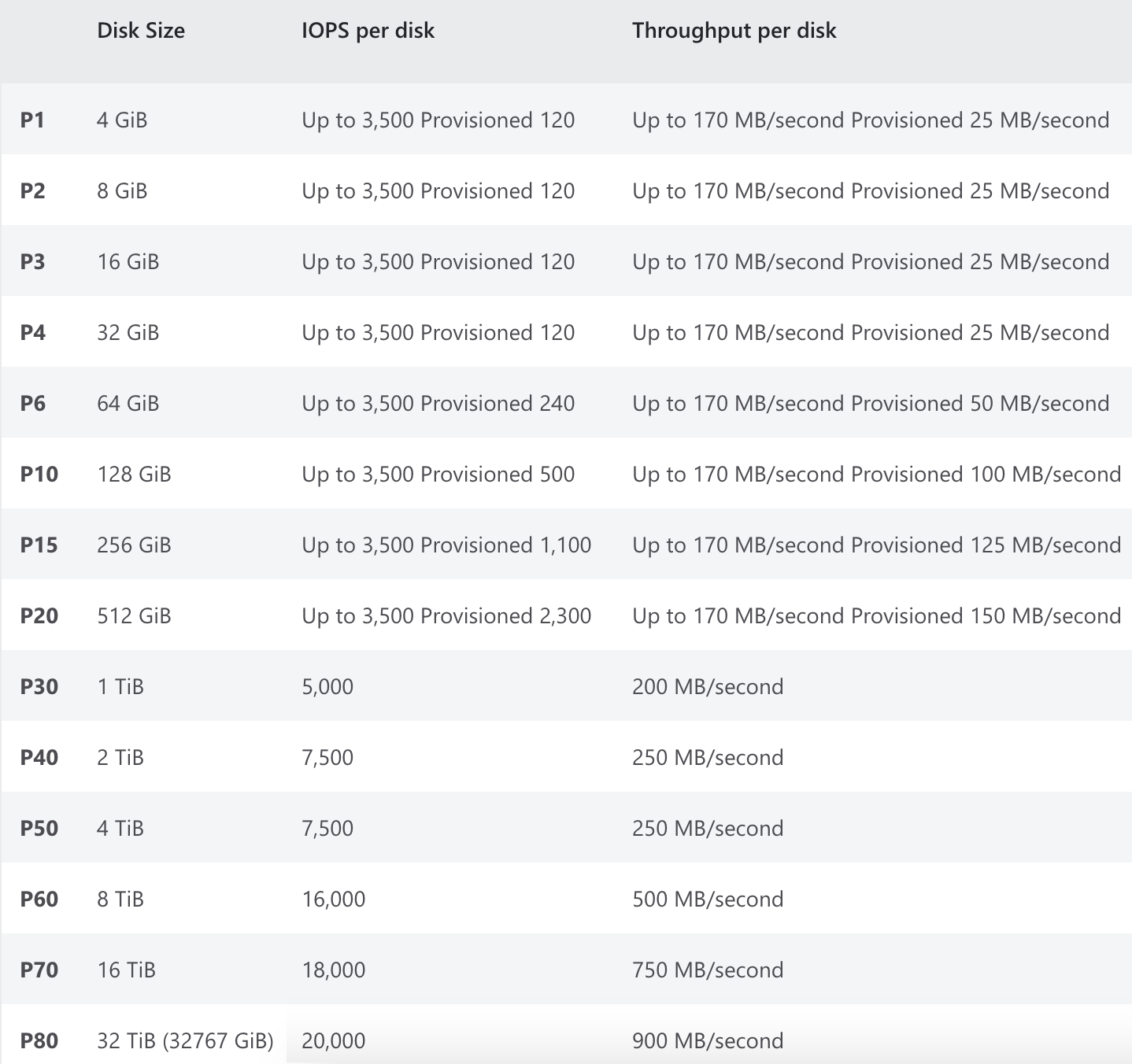Select the P40 row label
1132x1064 pixels.
pos(39,758)
